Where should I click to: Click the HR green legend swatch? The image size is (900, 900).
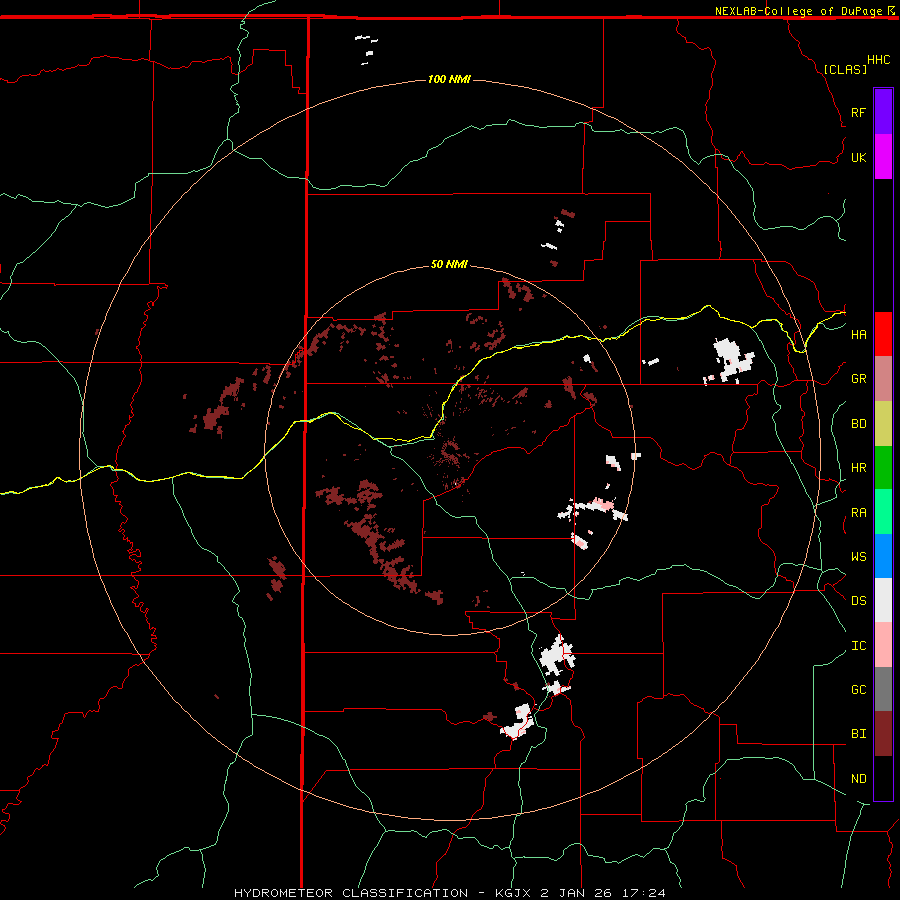pyautogui.click(x=883, y=468)
